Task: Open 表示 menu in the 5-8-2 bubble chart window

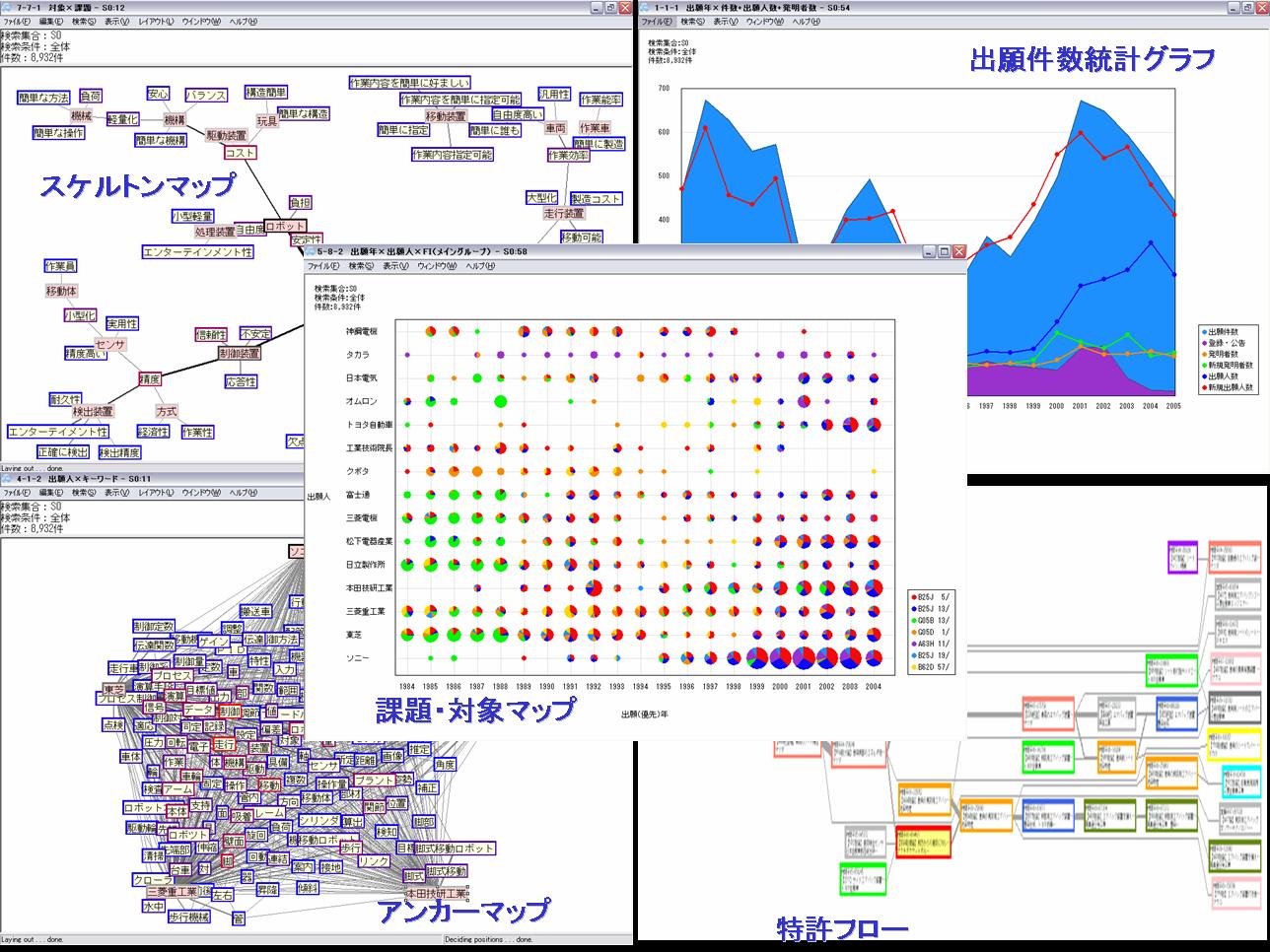Action: point(395,266)
